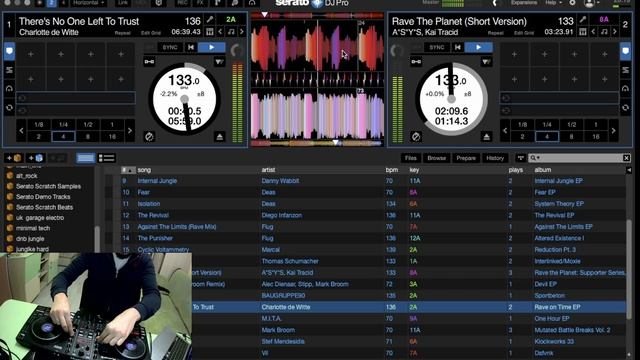Viewport: 640px width, 360px height.
Task: Eject track from deck 1
Action: tap(220, 137)
